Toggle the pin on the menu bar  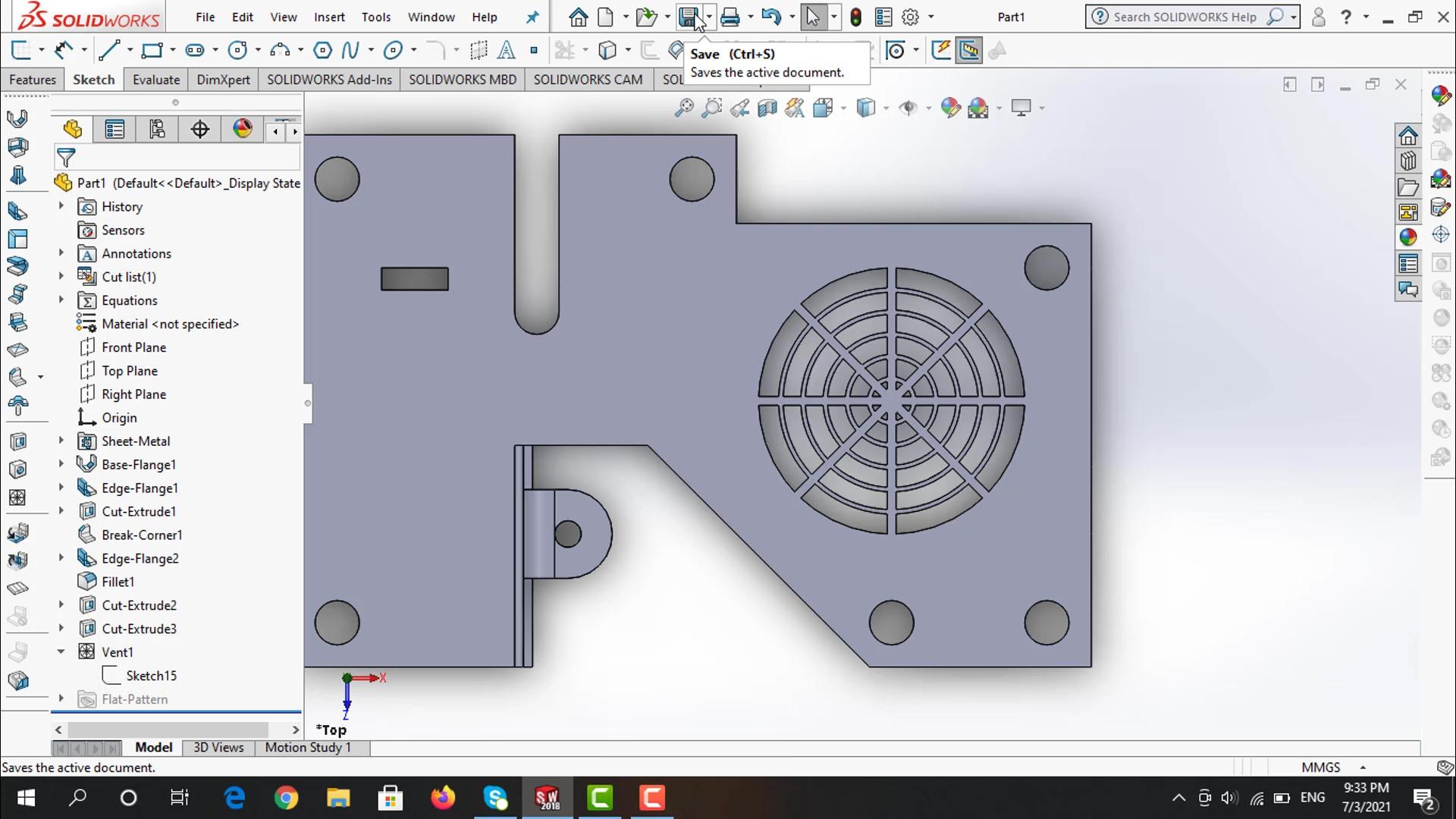pos(532,17)
